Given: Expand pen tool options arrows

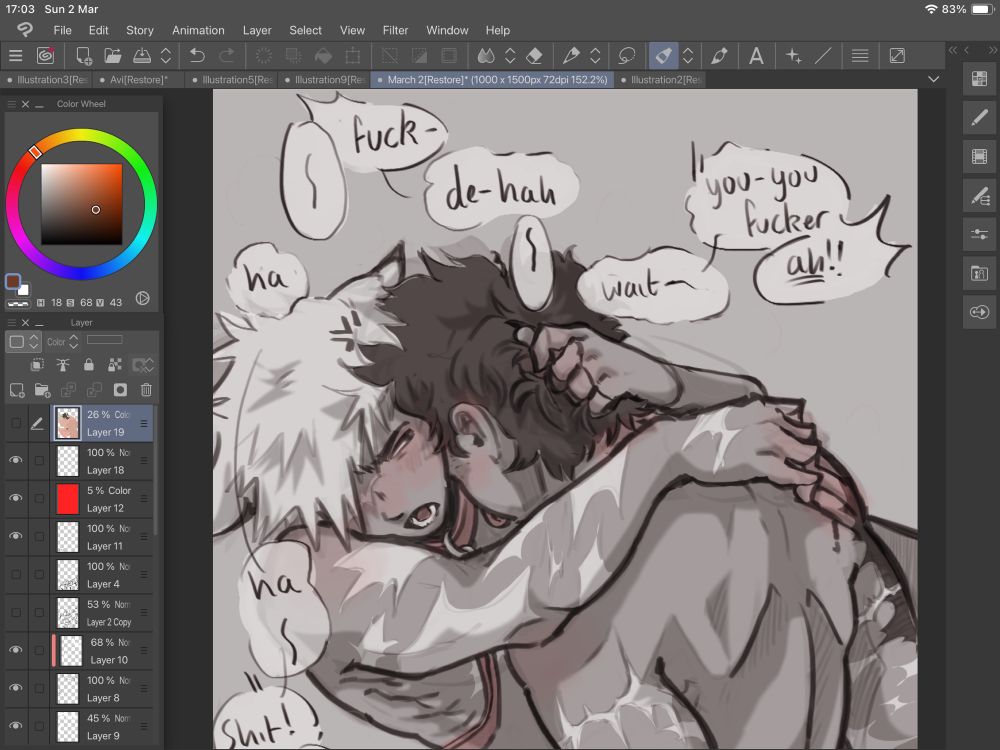Looking at the screenshot, I should pos(595,55).
